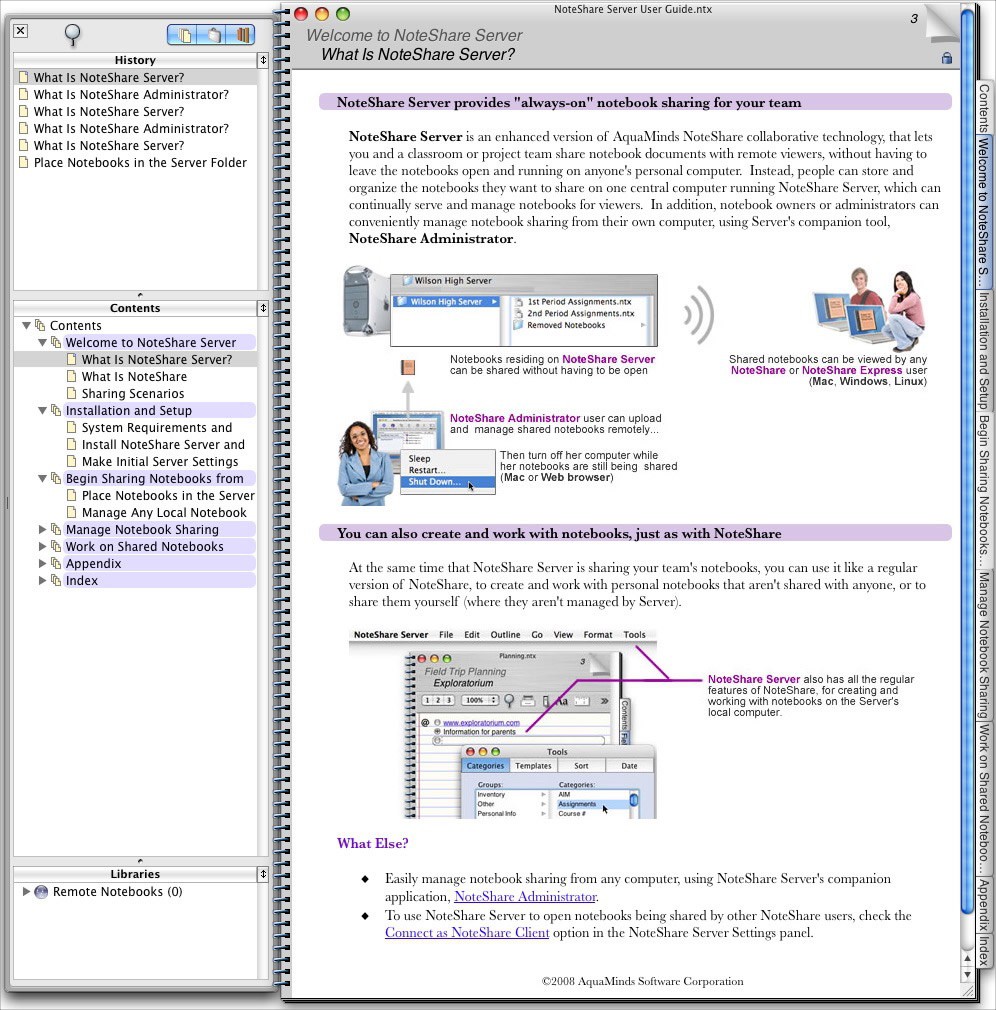Screen dimensions: 996x1010
Task: Select Make Initial Server Settings in Contents
Action: pos(160,461)
